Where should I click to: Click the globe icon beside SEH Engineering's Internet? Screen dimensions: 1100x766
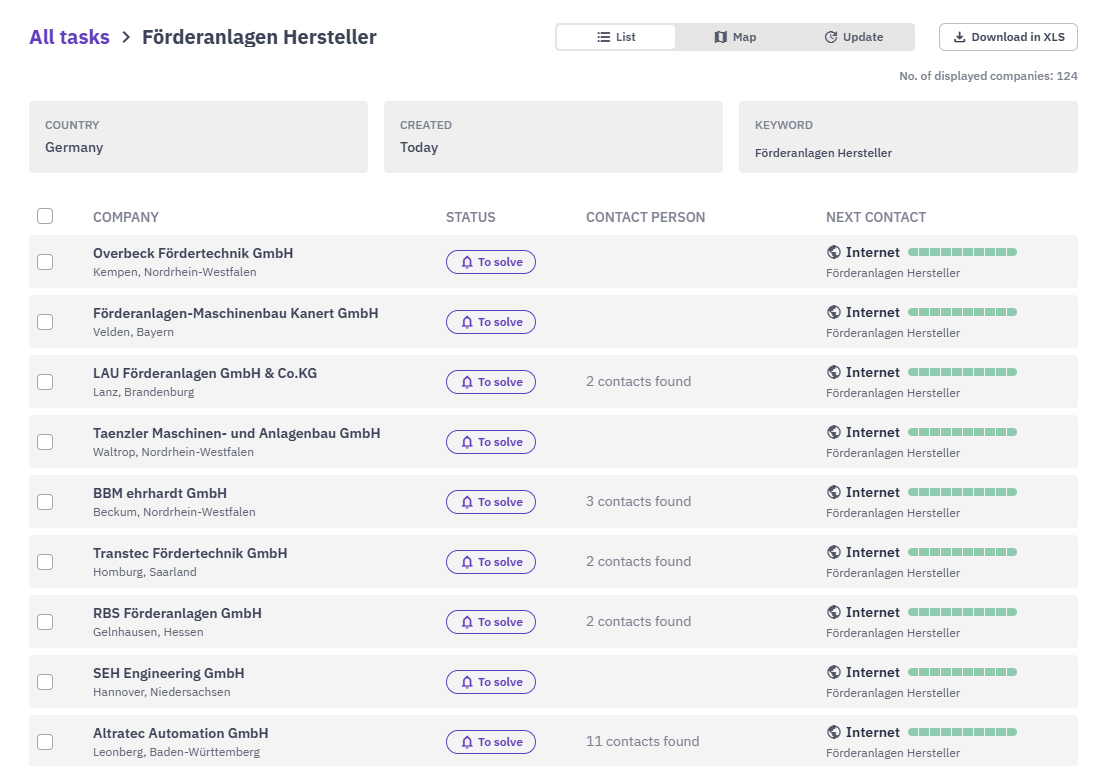[833, 672]
